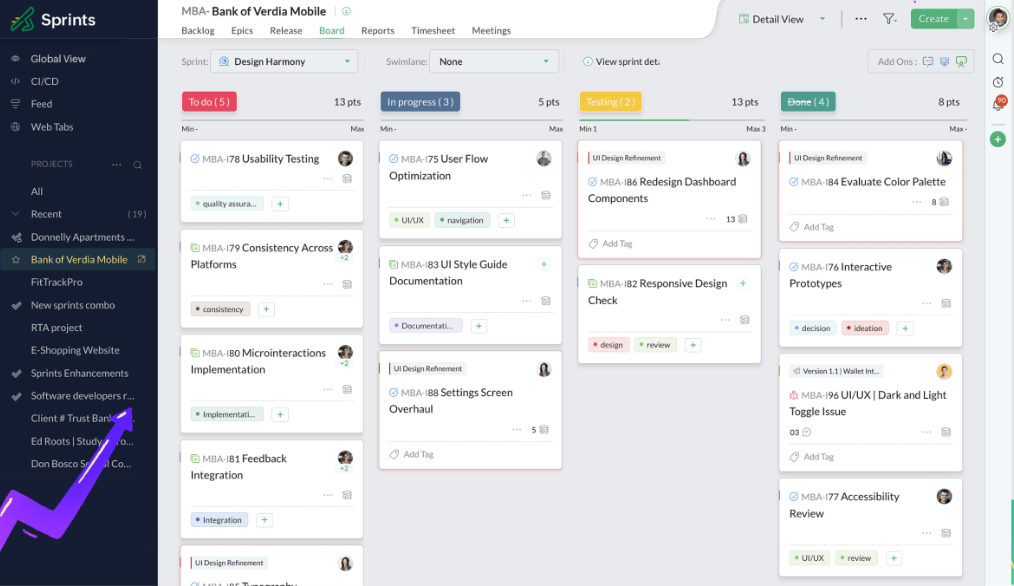Click the Sprints logo
1014x586 pixels.
click(x=53, y=19)
